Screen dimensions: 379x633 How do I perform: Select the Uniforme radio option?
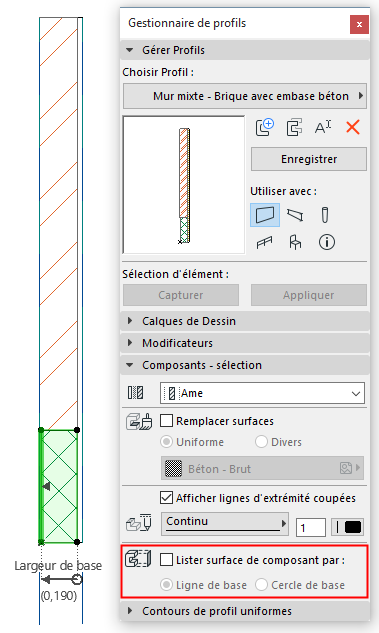pos(166,442)
